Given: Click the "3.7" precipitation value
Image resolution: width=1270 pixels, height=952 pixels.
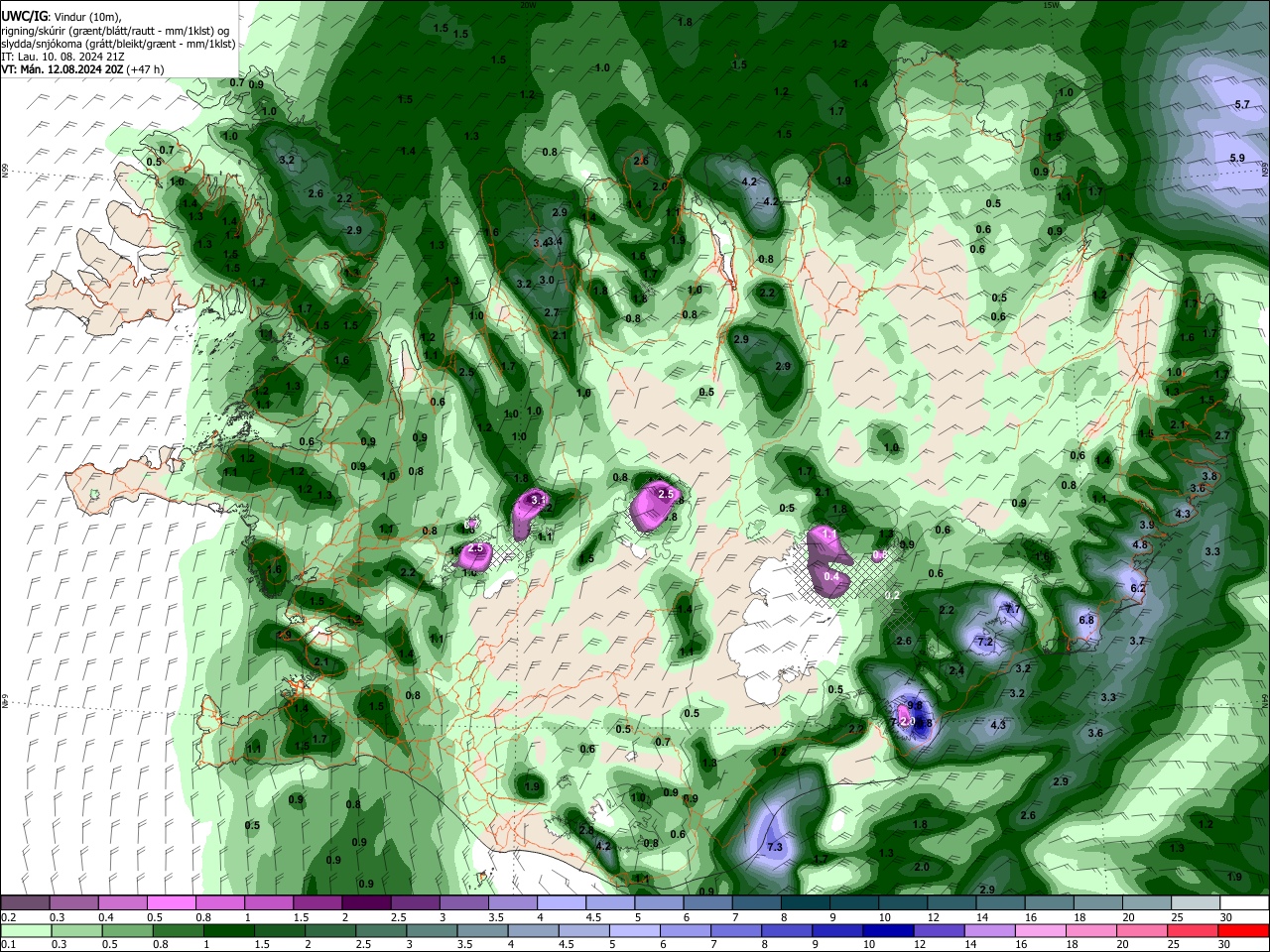Looking at the screenshot, I should (1137, 641).
